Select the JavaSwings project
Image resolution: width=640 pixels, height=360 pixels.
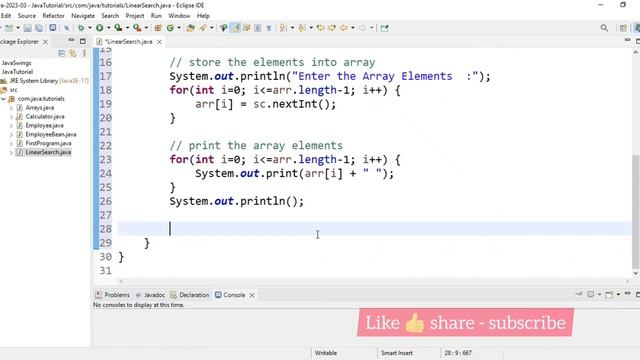click(x=16, y=63)
